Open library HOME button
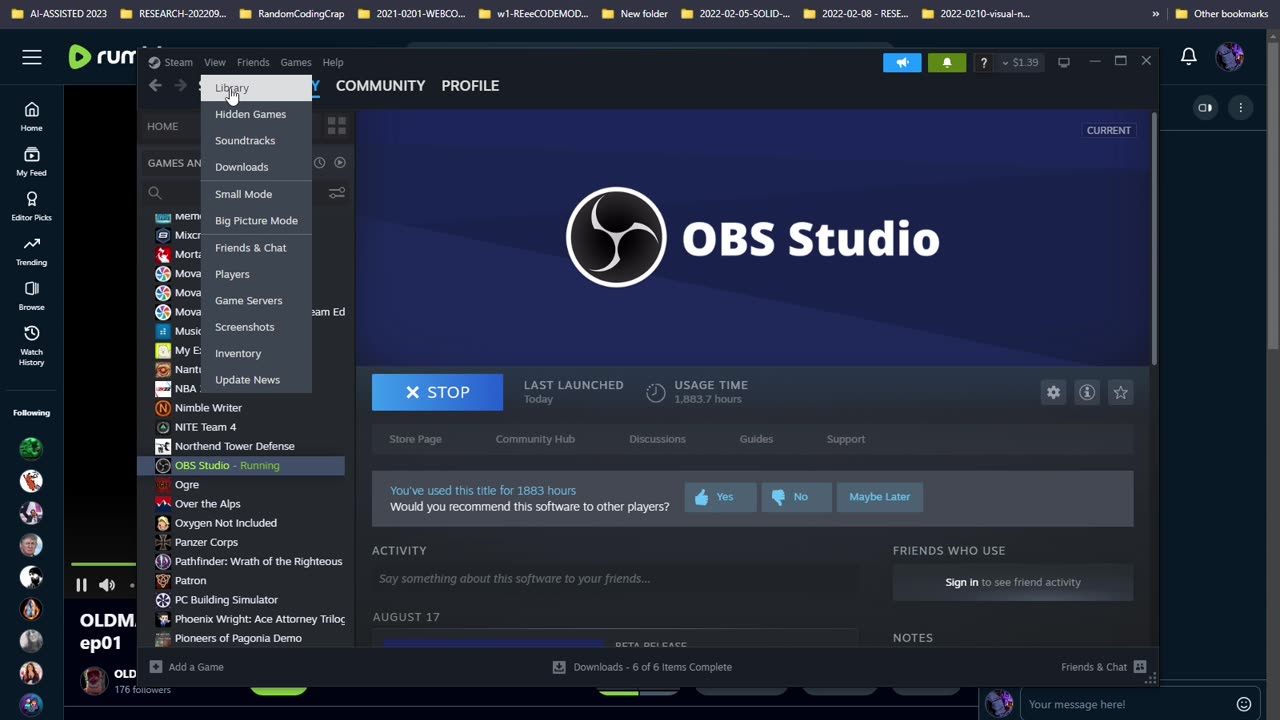 [163, 126]
